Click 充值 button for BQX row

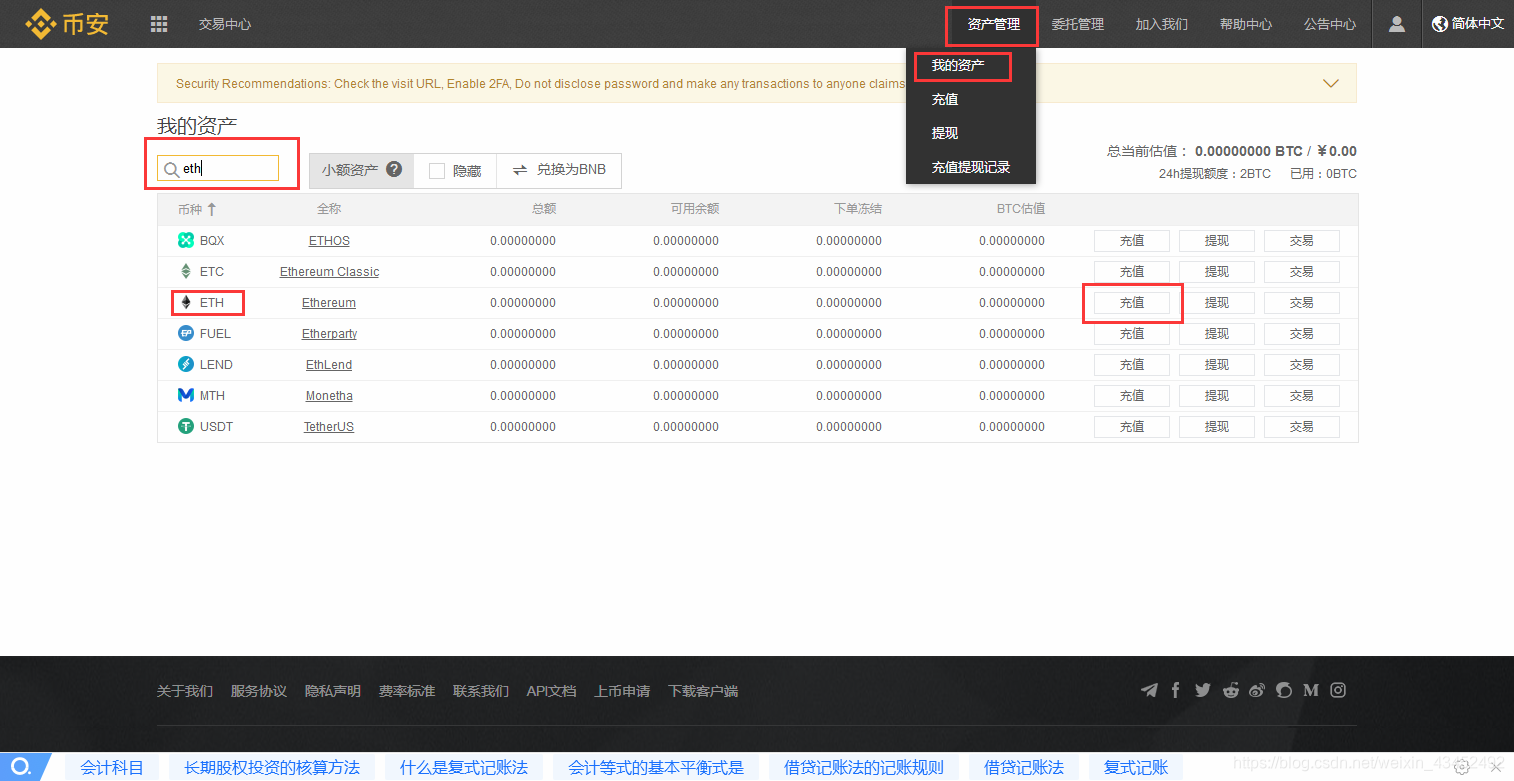tap(1132, 240)
